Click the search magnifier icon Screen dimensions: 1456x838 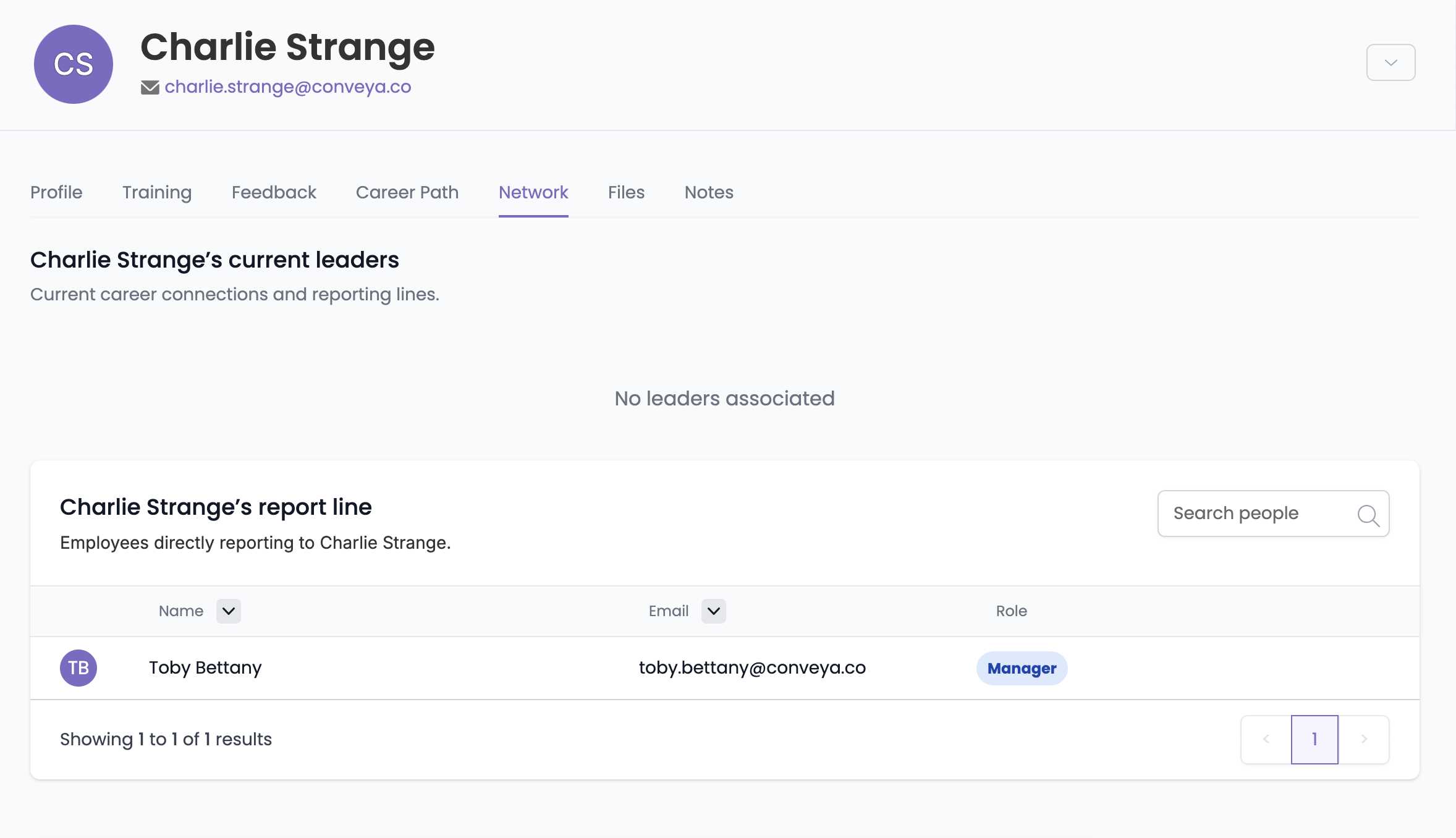click(x=1368, y=514)
